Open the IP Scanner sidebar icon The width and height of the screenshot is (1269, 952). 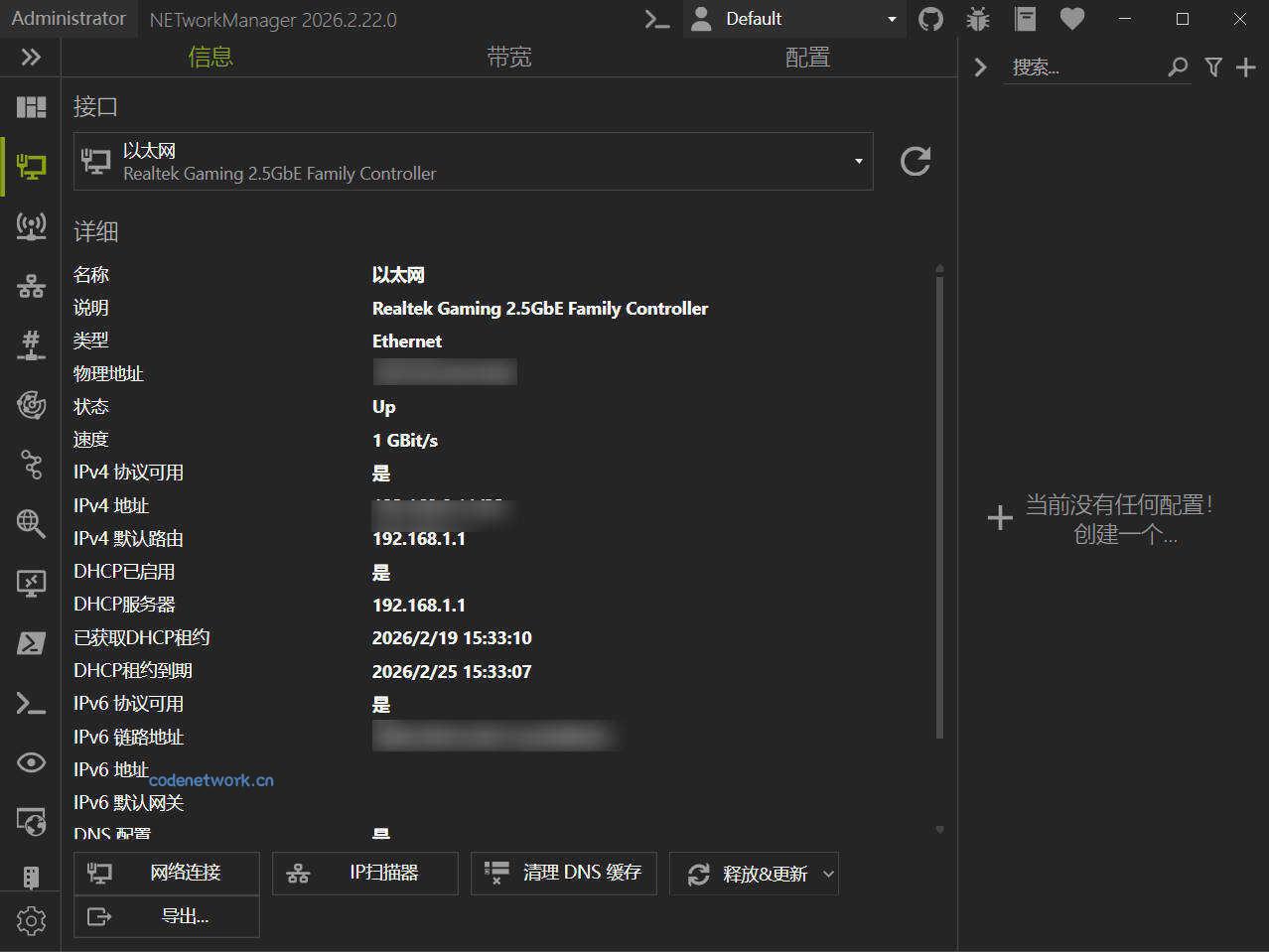pos(30,285)
